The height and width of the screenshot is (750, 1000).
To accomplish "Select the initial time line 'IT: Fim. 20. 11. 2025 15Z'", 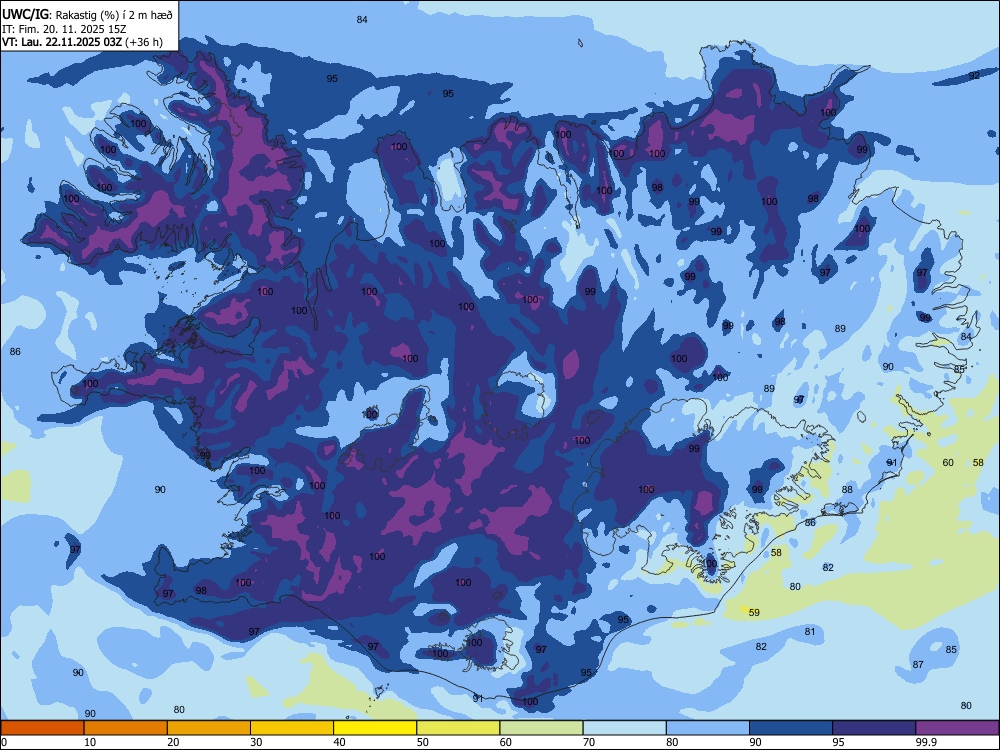I will (x=64, y=29).
